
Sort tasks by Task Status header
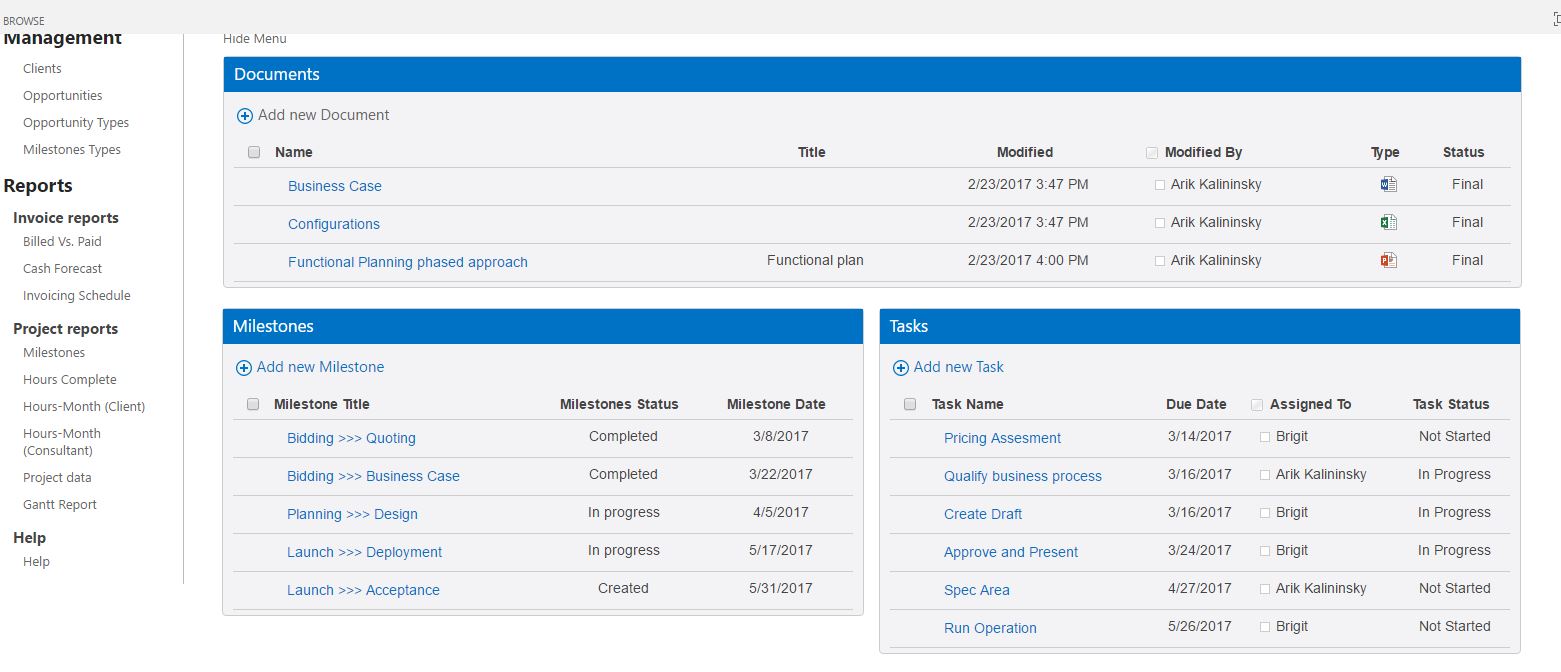pyautogui.click(x=1451, y=404)
